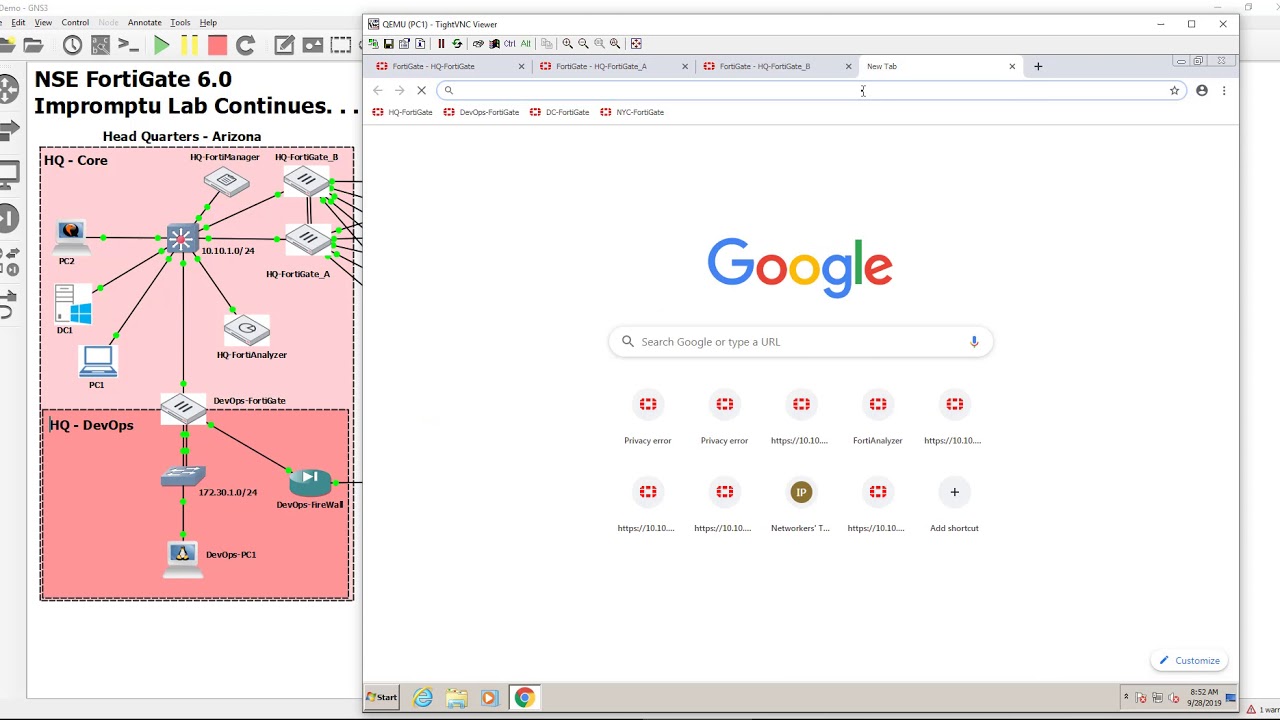The image size is (1280, 720).
Task: Open a new Chrome tab with plus
Action: (1038, 66)
